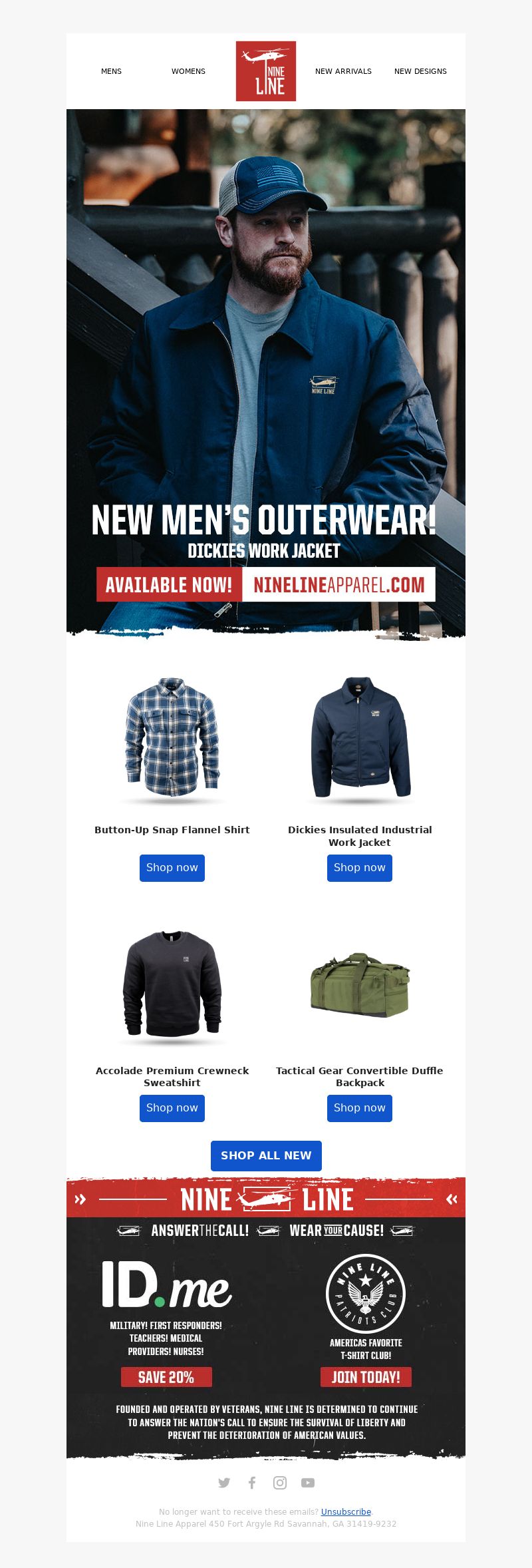532x1568 pixels.
Task: Click the SAVE 20% button
Action: pos(166,1377)
